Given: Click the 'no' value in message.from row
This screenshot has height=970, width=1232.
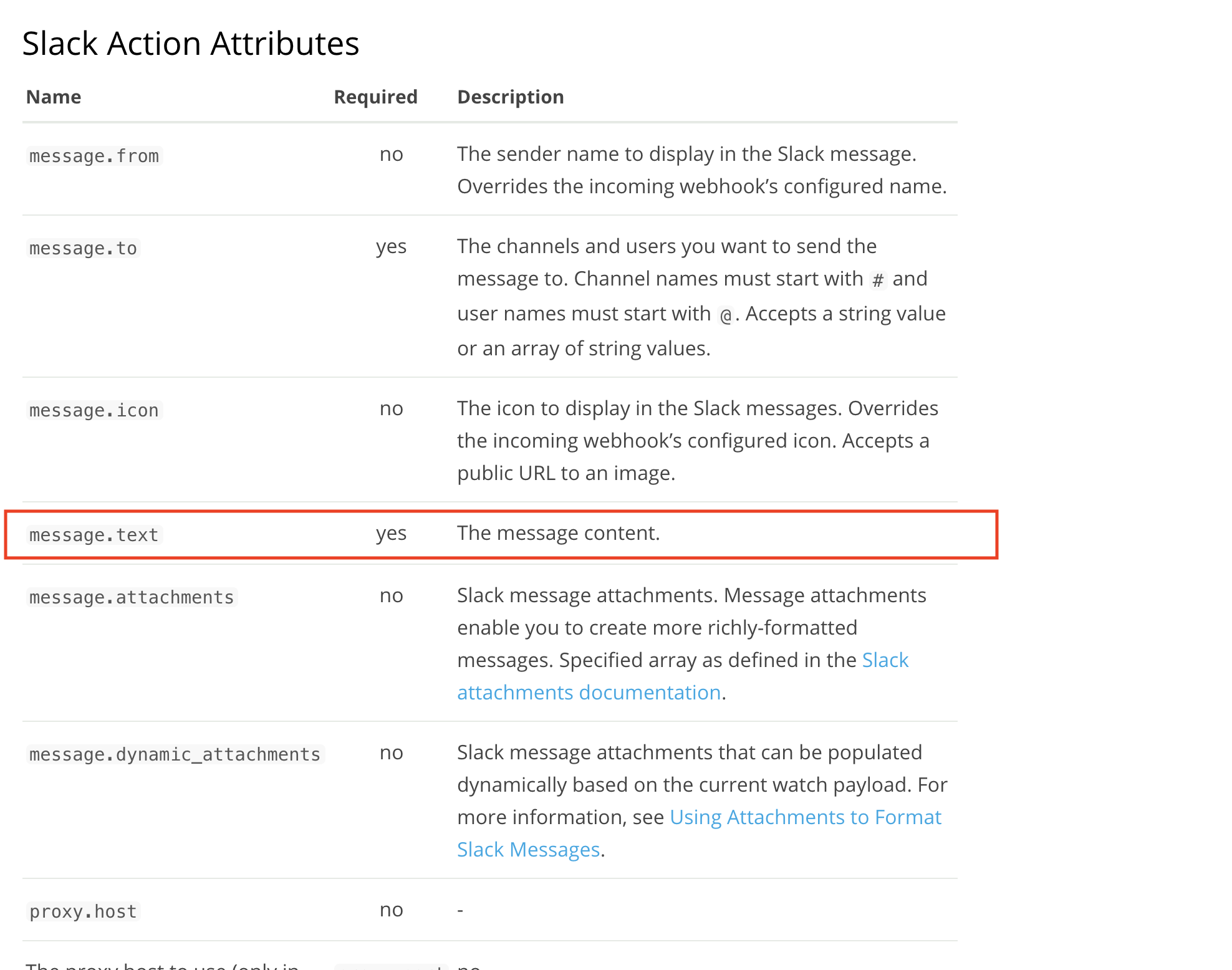Looking at the screenshot, I should [x=391, y=154].
